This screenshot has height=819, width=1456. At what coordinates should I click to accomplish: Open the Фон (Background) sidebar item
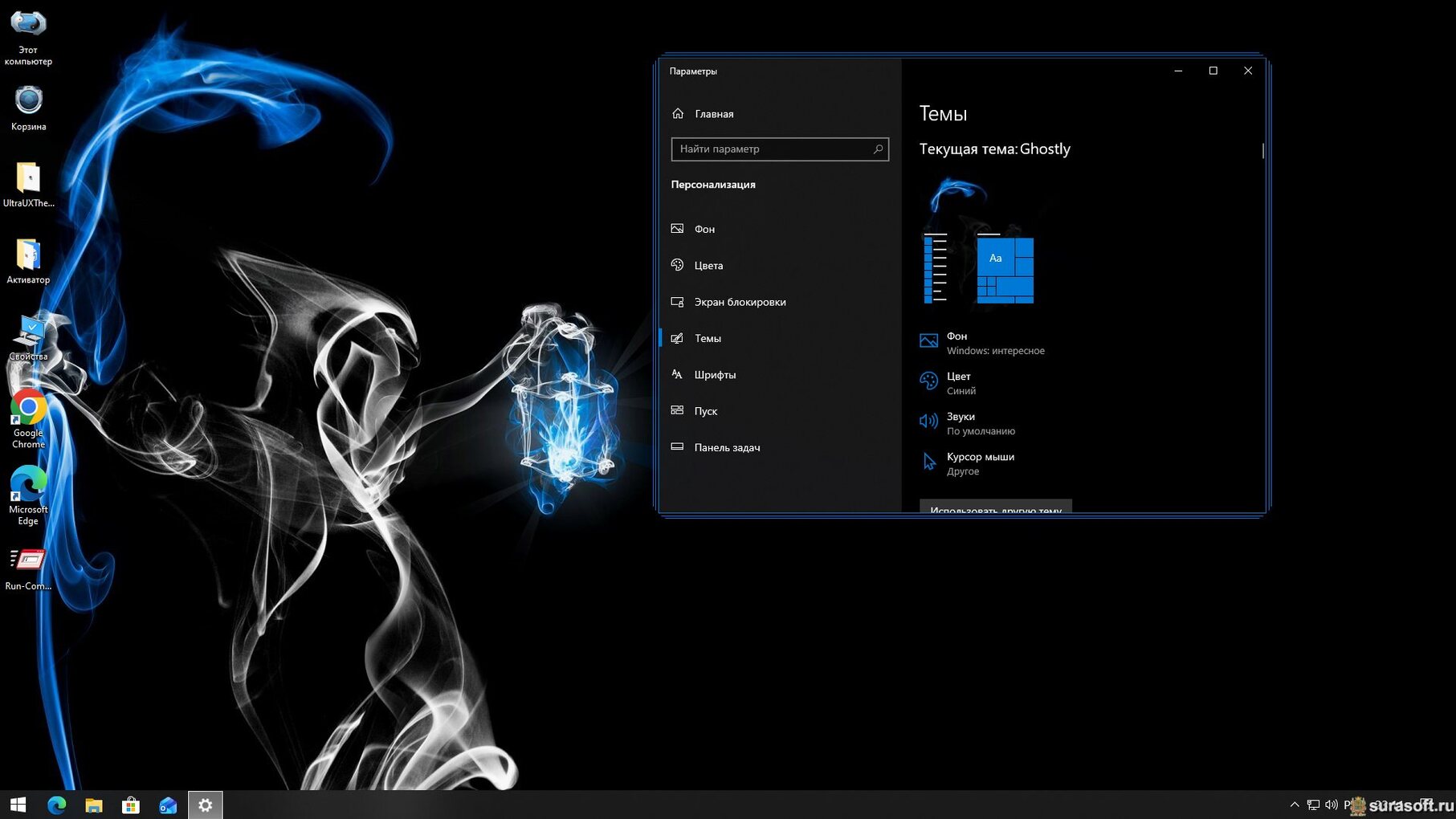pyautogui.click(x=704, y=229)
